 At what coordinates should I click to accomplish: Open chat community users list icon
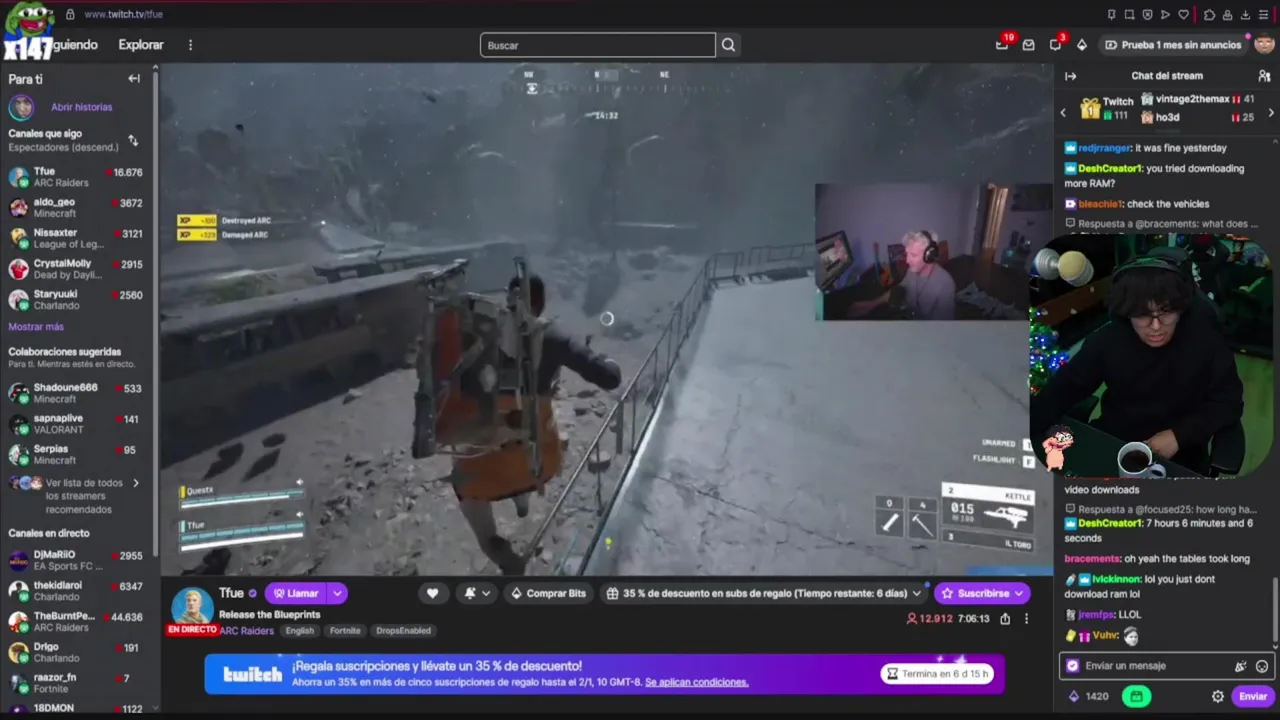point(1264,76)
